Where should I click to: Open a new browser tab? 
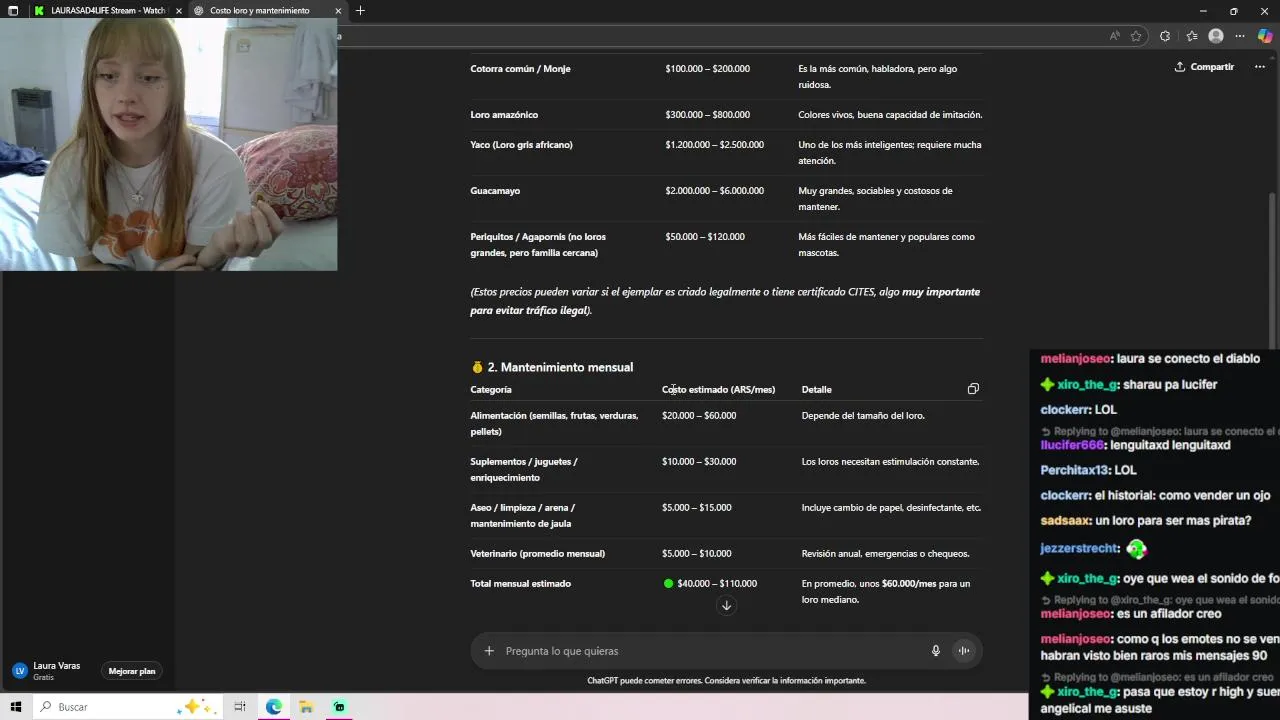point(360,10)
